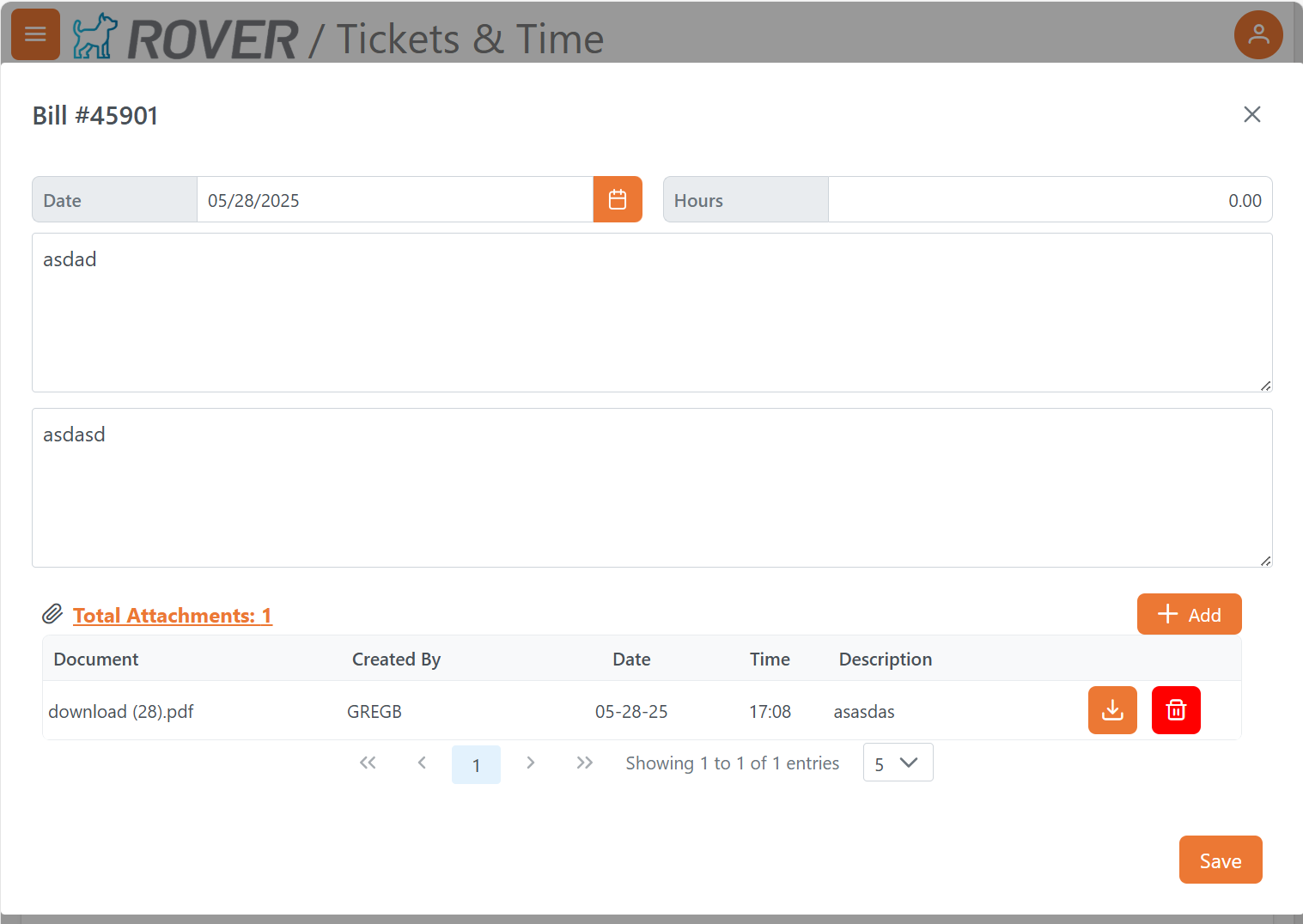Viewport: 1303px width, 924px height.
Task: Open the download (28).pdf file link
Action: 120,711
